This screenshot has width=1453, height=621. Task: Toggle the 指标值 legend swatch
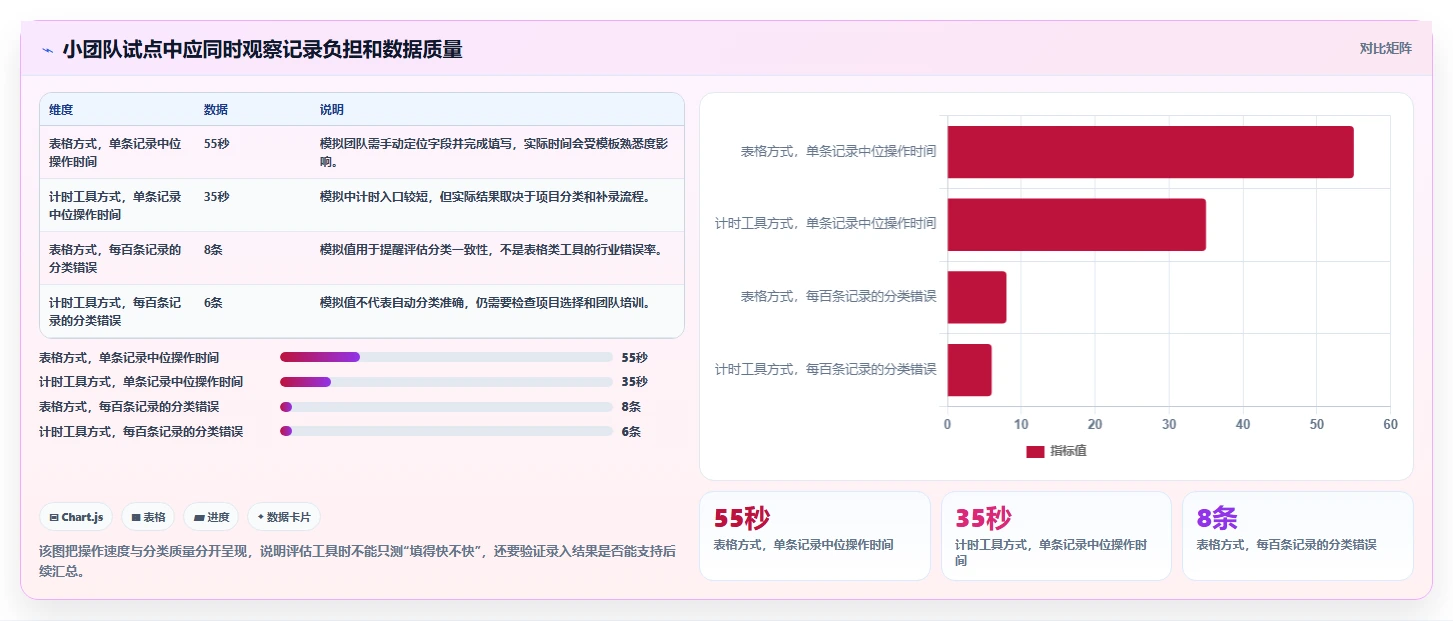pos(1035,452)
